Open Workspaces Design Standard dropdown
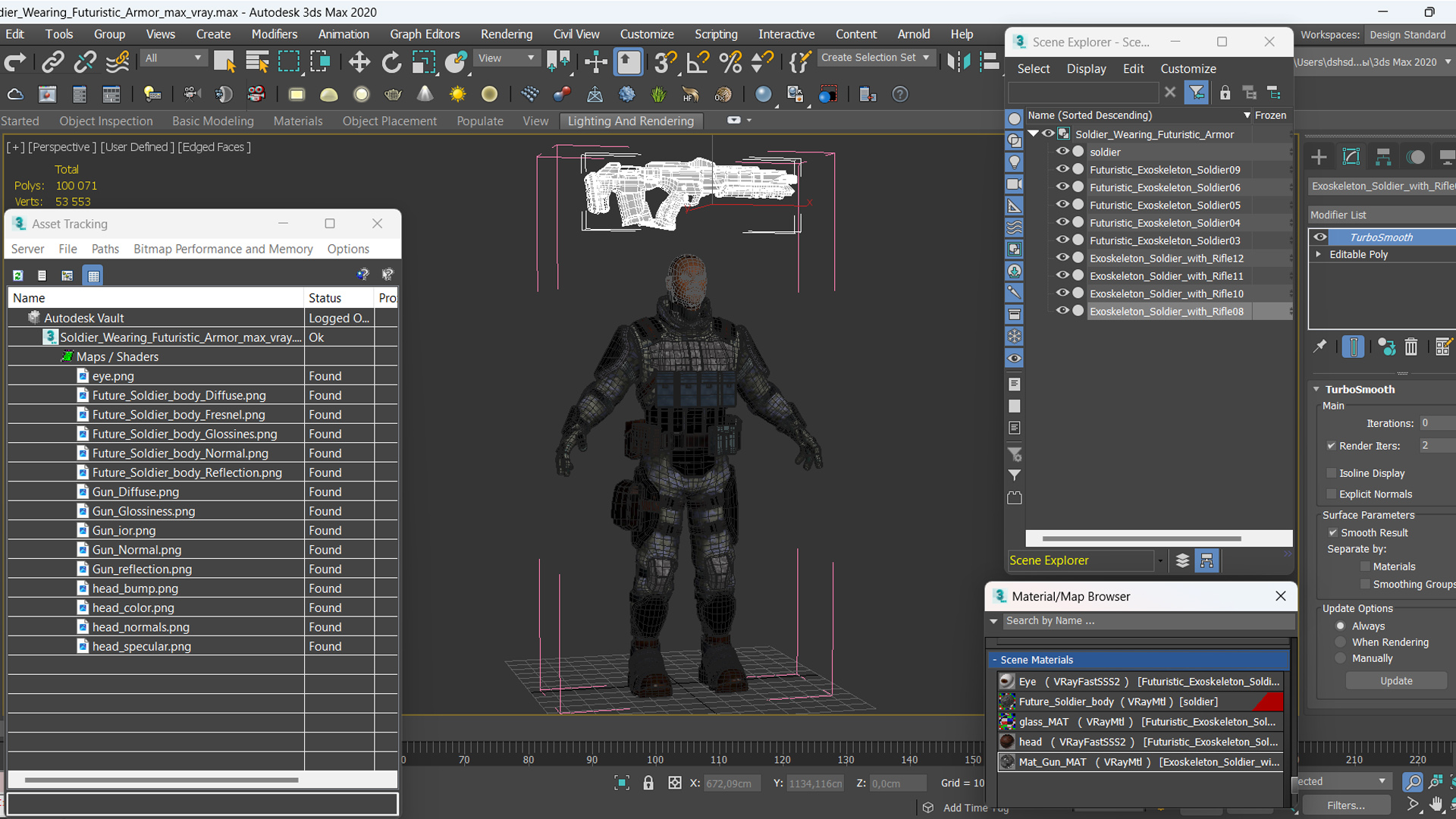This screenshot has width=1456, height=819. click(x=1409, y=35)
